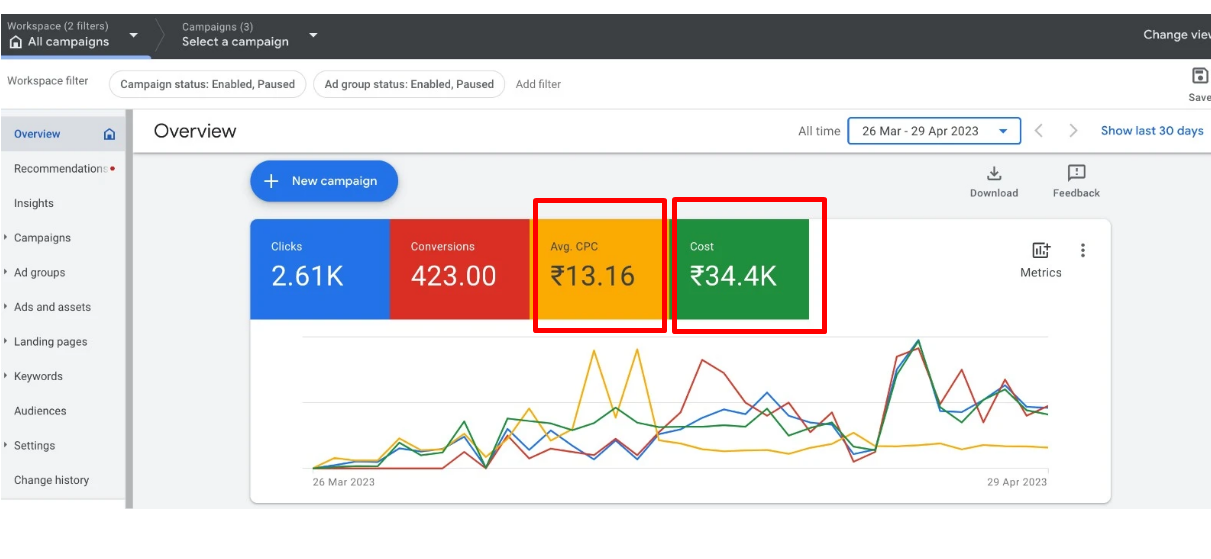Open the Feedback icon

click(x=1076, y=174)
